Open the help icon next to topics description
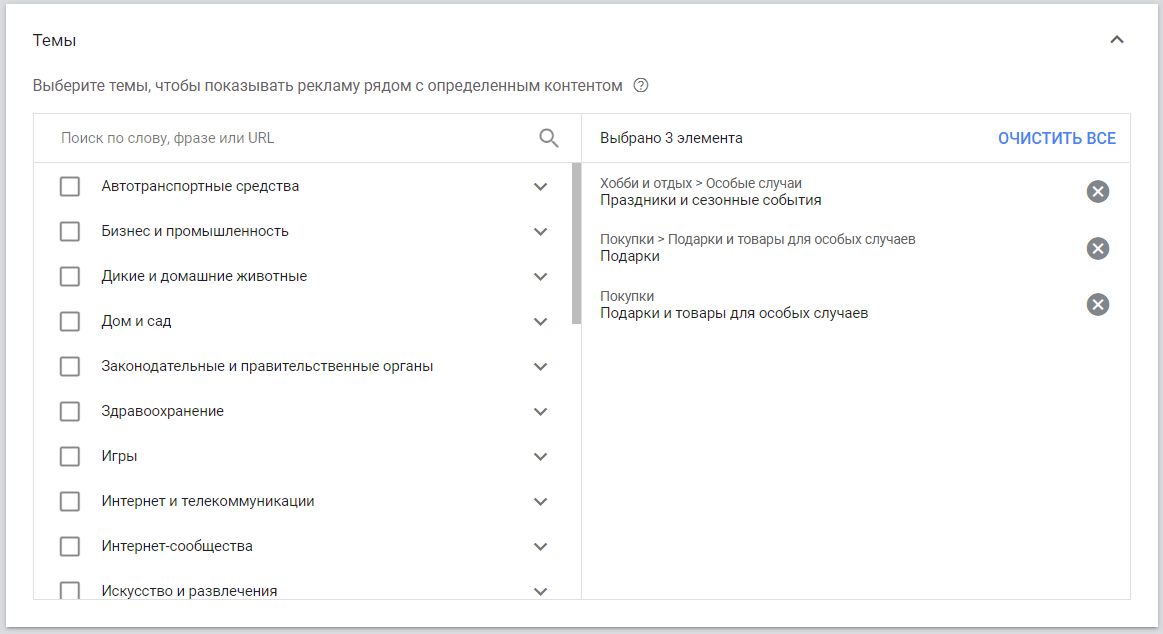This screenshot has width=1163, height=634. point(641,86)
